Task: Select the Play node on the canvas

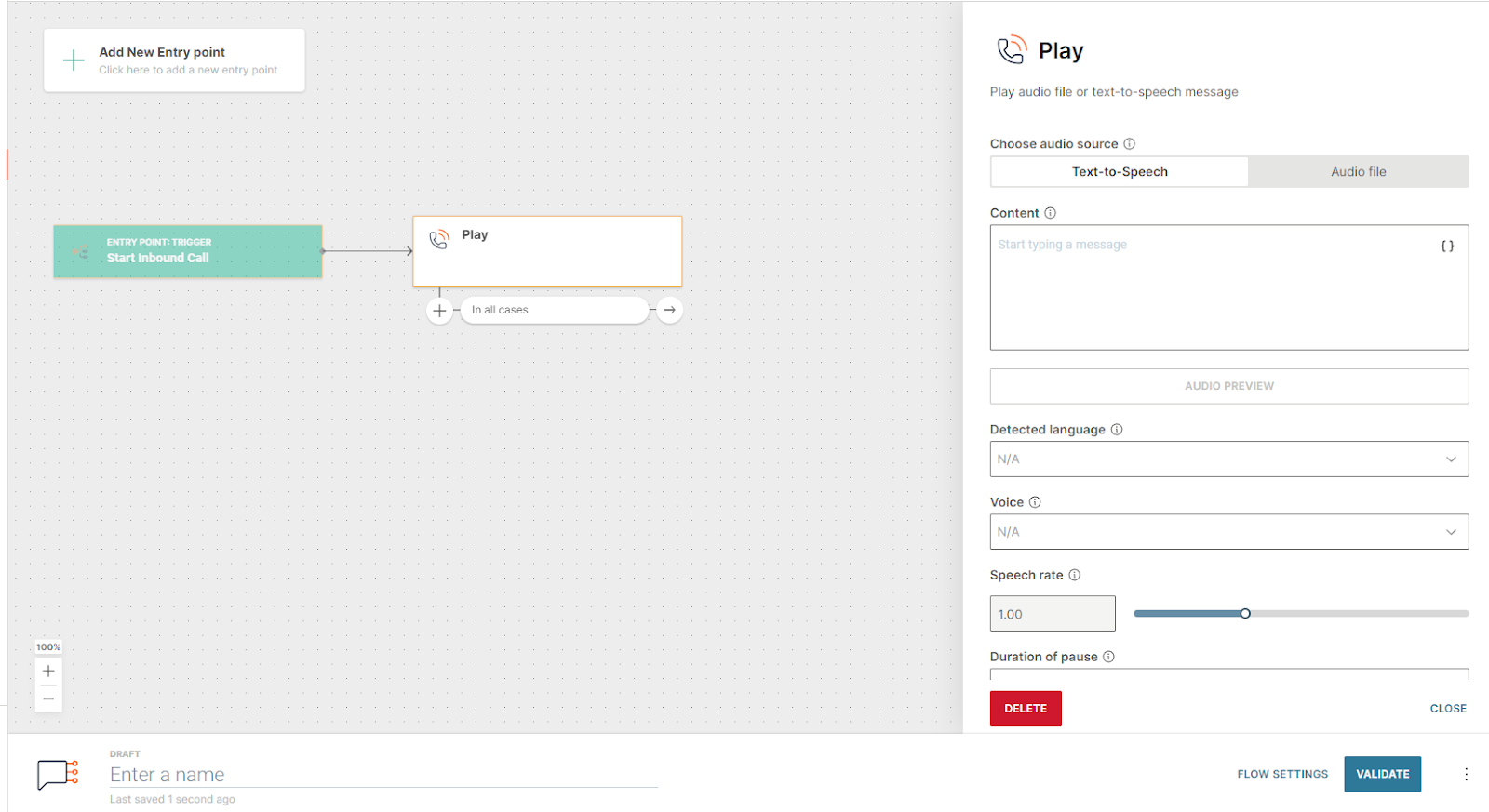Action: [x=547, y=252]
